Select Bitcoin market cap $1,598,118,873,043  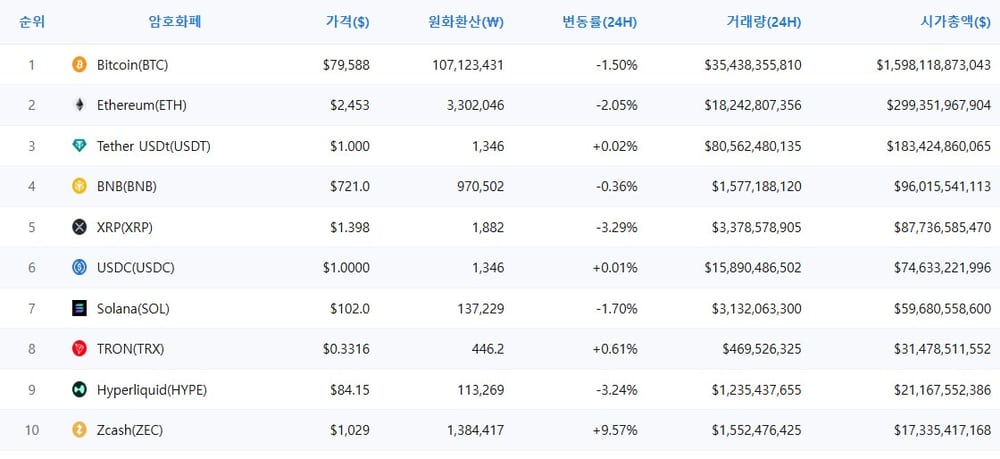tap(934, 65)
